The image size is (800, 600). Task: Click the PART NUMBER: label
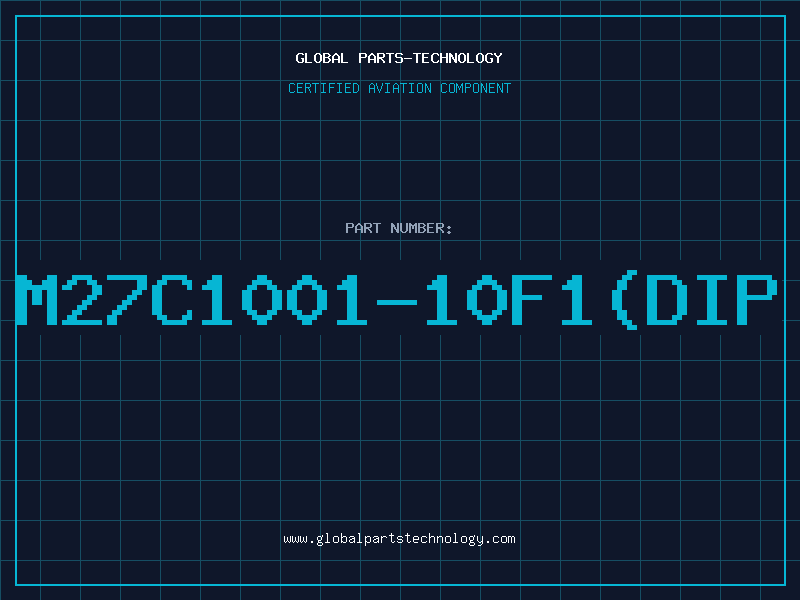(x=399, y=228)
